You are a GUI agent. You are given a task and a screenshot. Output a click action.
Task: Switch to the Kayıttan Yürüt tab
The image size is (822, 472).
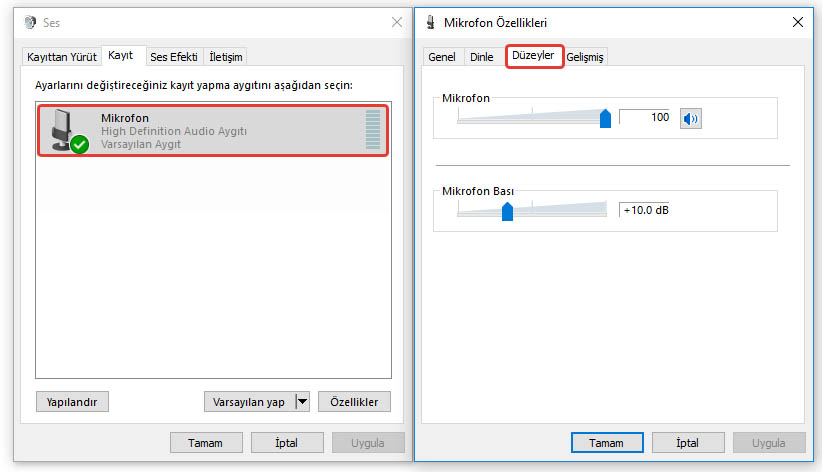(61, 57)
